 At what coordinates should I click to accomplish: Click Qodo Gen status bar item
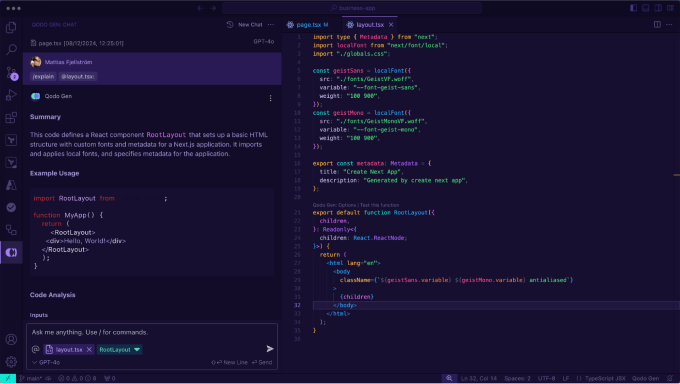(x=645, y=378)
